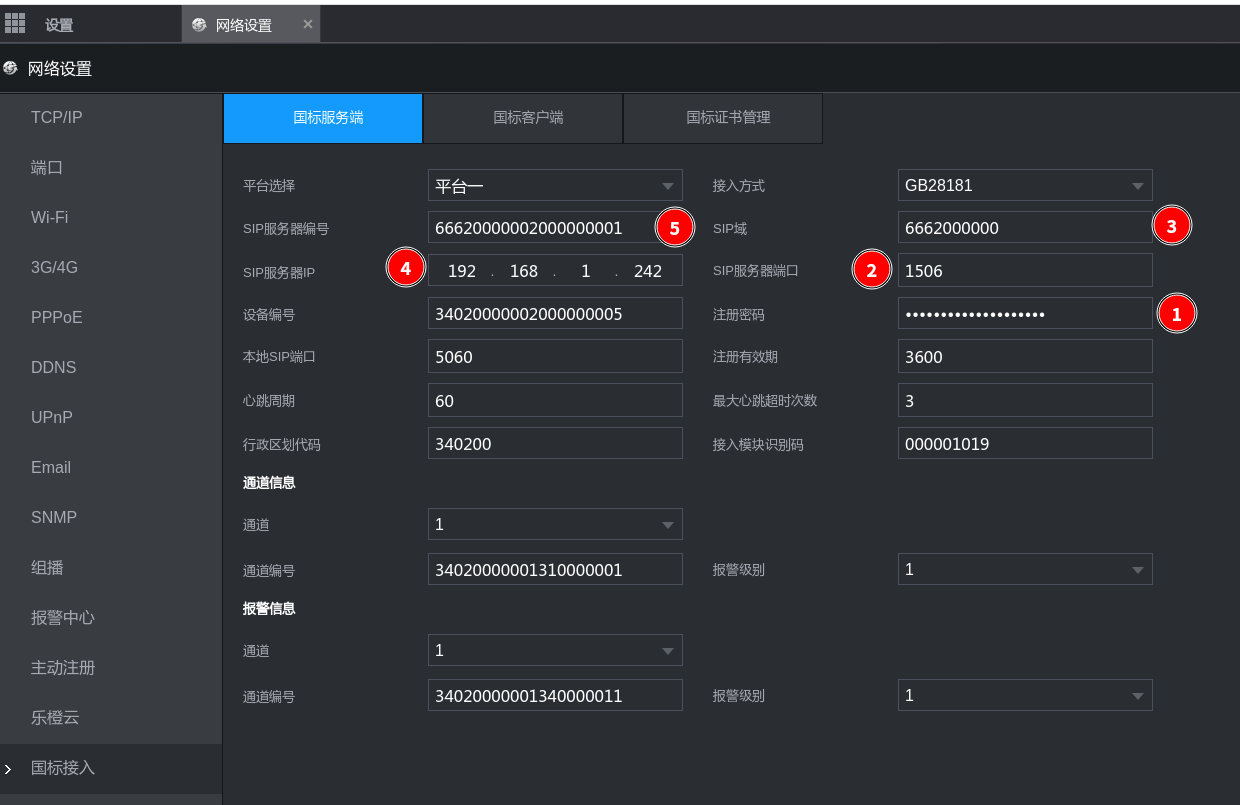Screen dimensions: 1240x805
Task: Click the globe icon beside 网络设置 header
Action: [11, 69]
